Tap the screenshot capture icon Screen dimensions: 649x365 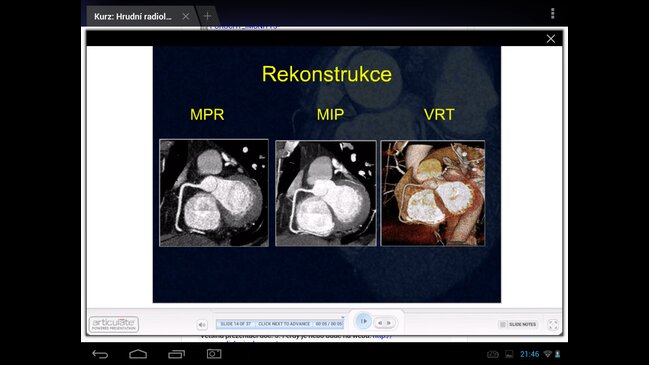214,354
